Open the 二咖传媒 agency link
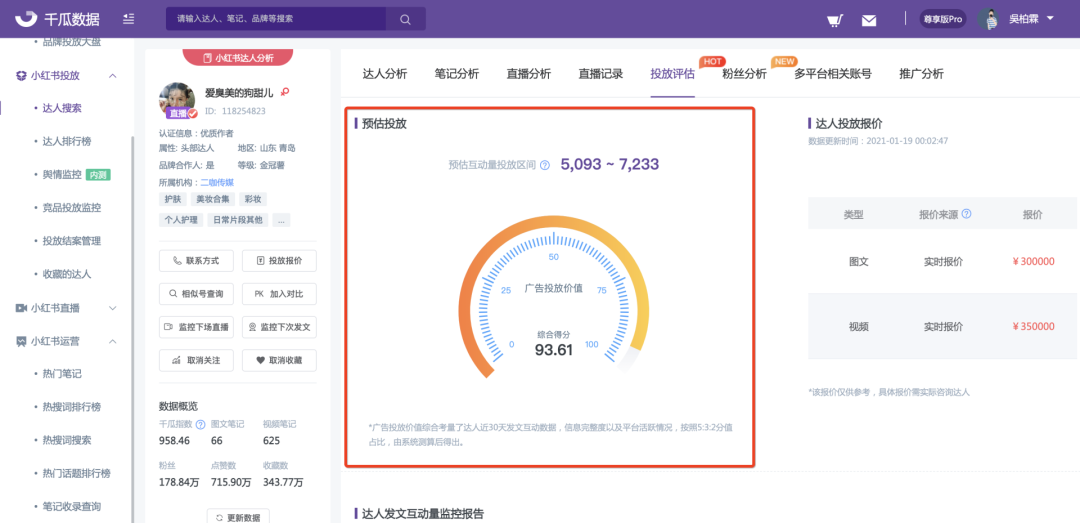This screenshot has width=1080, height=523. (217, 183)
